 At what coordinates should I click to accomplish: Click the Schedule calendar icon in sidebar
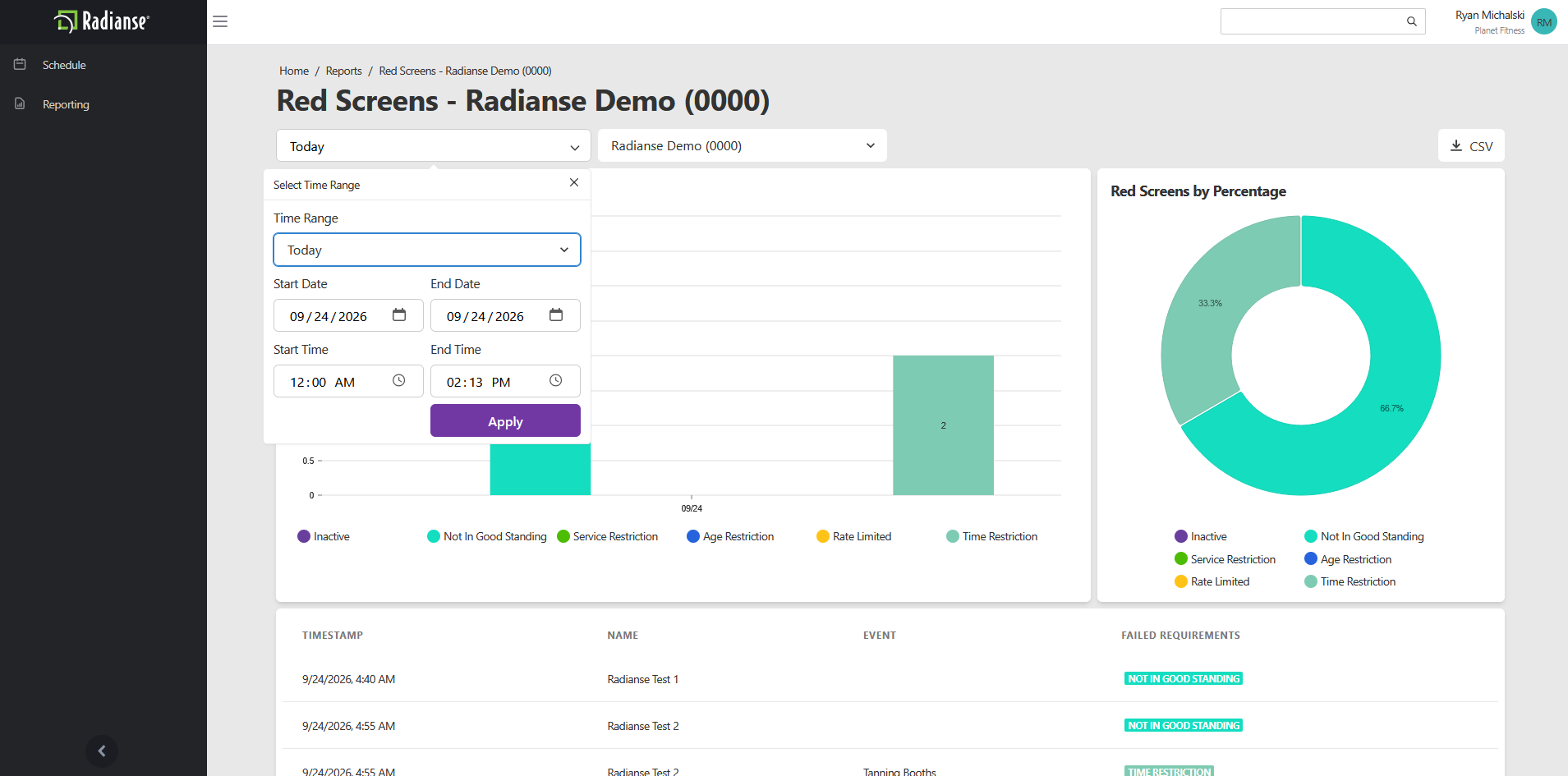pyautogui.click(x=20, y=64)
